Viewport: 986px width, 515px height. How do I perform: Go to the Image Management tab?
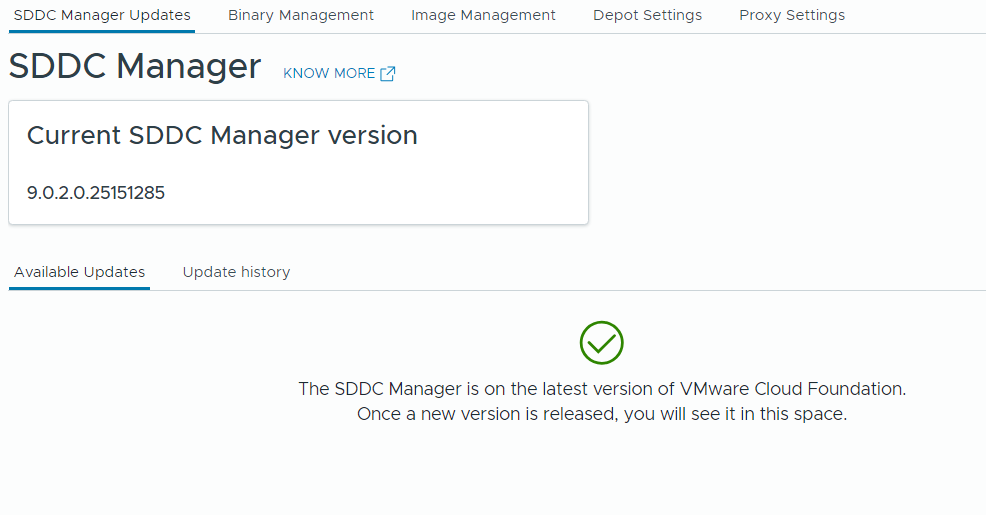point(483,15)
